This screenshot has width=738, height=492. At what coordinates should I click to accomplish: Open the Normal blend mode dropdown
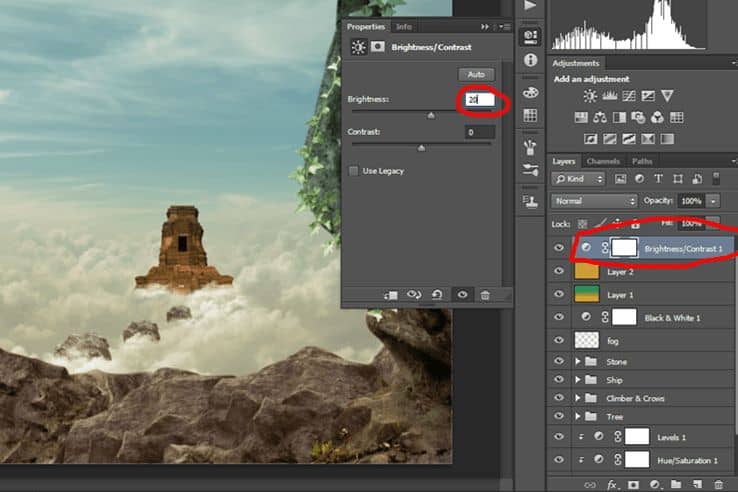click(x=594, y=201)
